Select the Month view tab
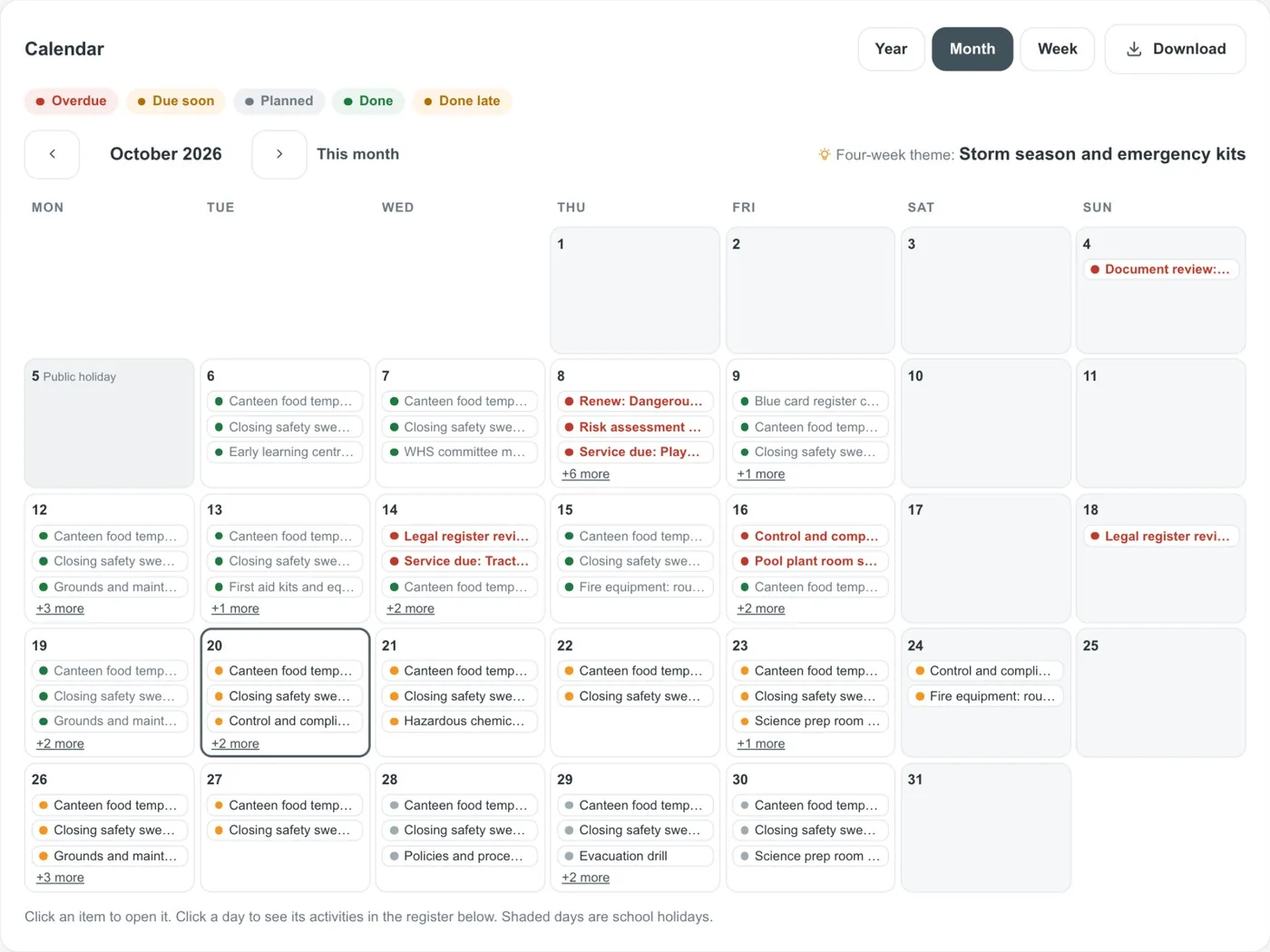 [x=972, y=49]
